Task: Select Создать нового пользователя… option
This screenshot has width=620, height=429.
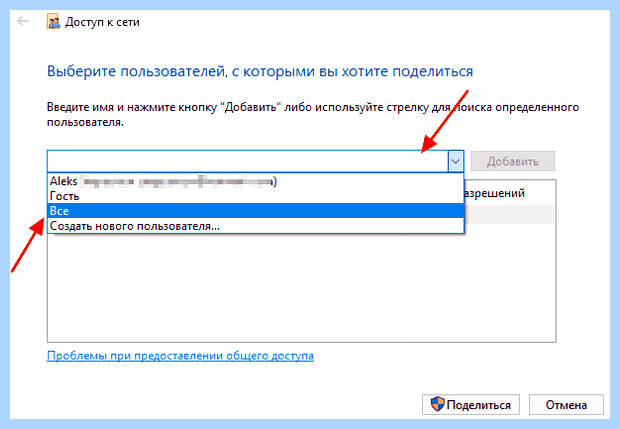Action: [x=255, y=226]
